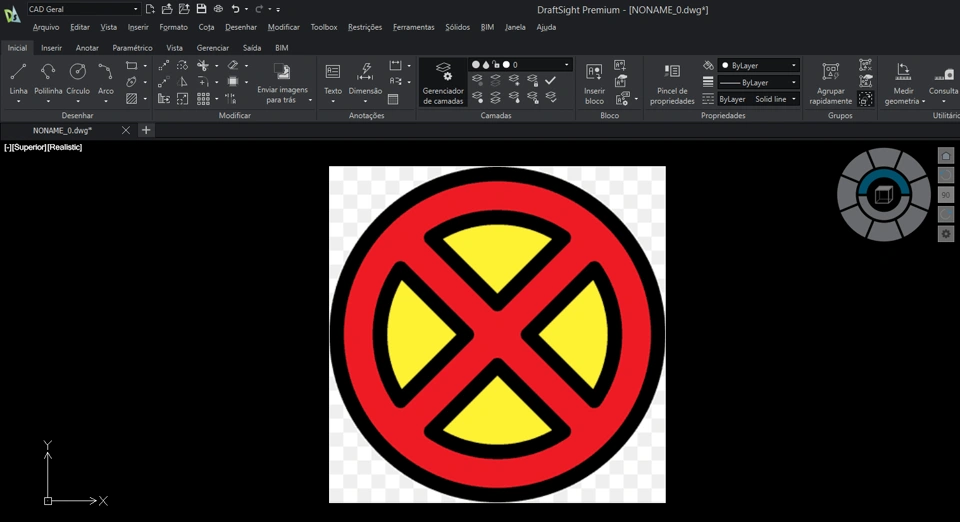Open the Gerenciador de camadas
This screenshot has height=522, width=960.
443,83
